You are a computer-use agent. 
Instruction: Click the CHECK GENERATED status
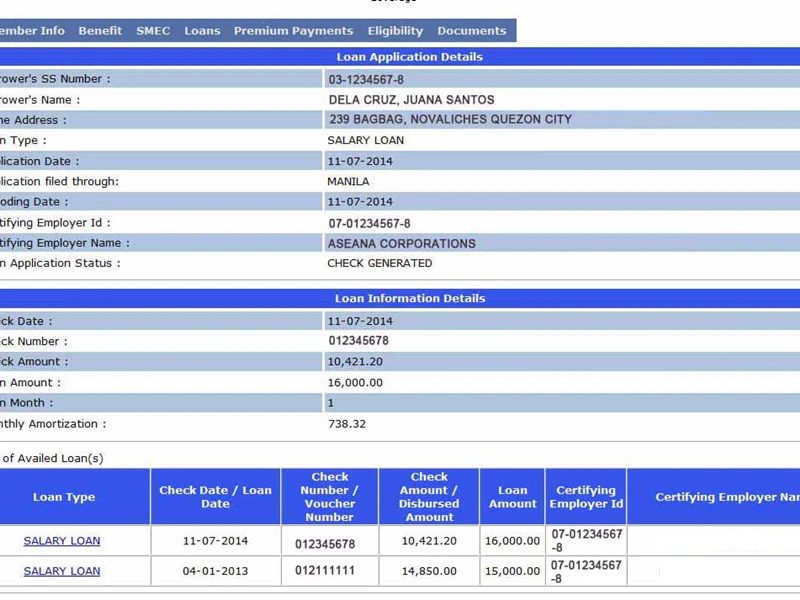380,263
